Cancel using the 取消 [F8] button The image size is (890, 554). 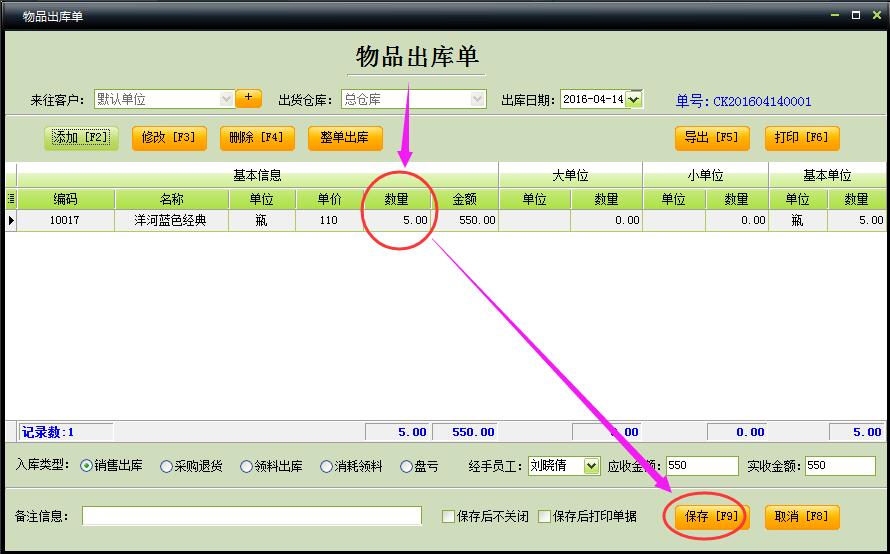pos(802,517)
